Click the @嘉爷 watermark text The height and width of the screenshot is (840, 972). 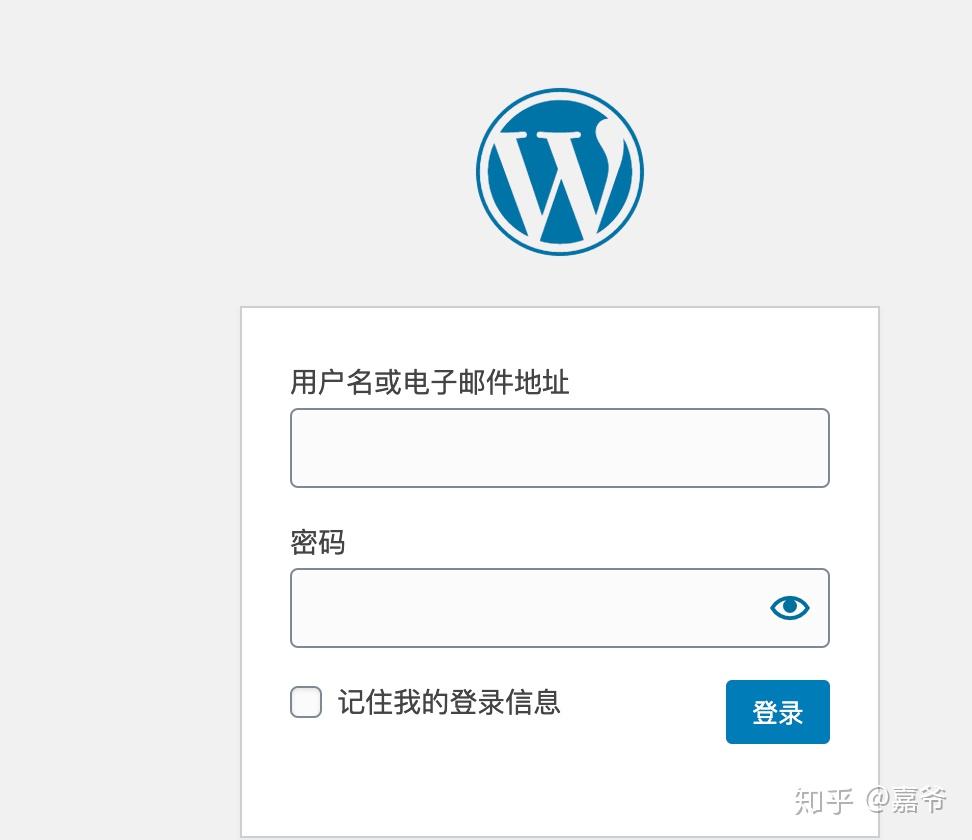[x=907, y=800]
